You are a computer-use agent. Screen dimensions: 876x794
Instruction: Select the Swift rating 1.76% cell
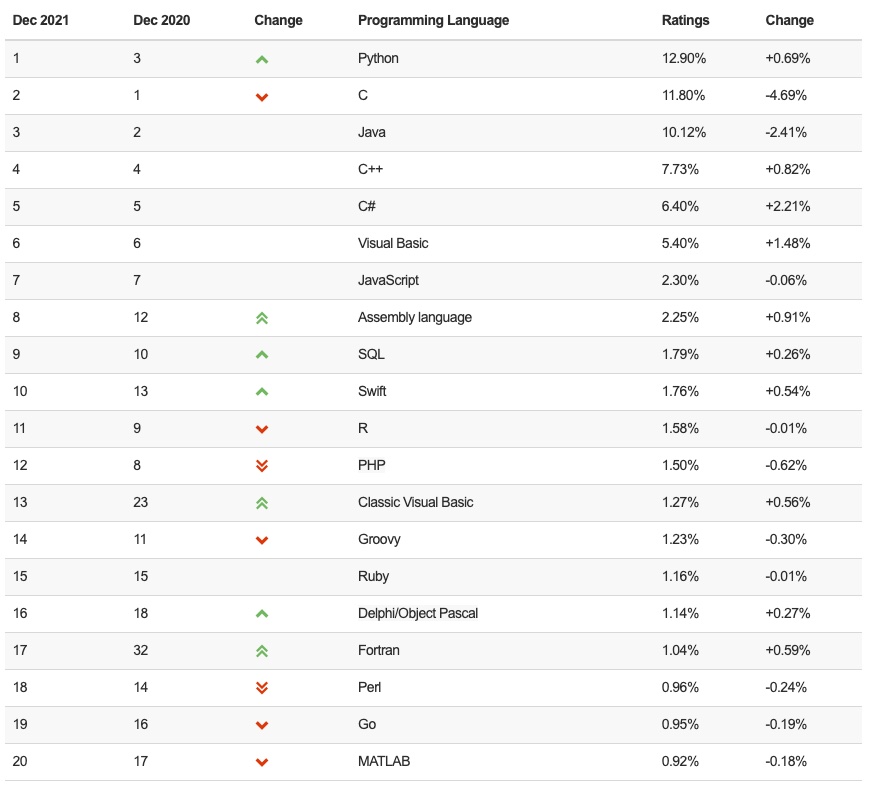(680, 391)
